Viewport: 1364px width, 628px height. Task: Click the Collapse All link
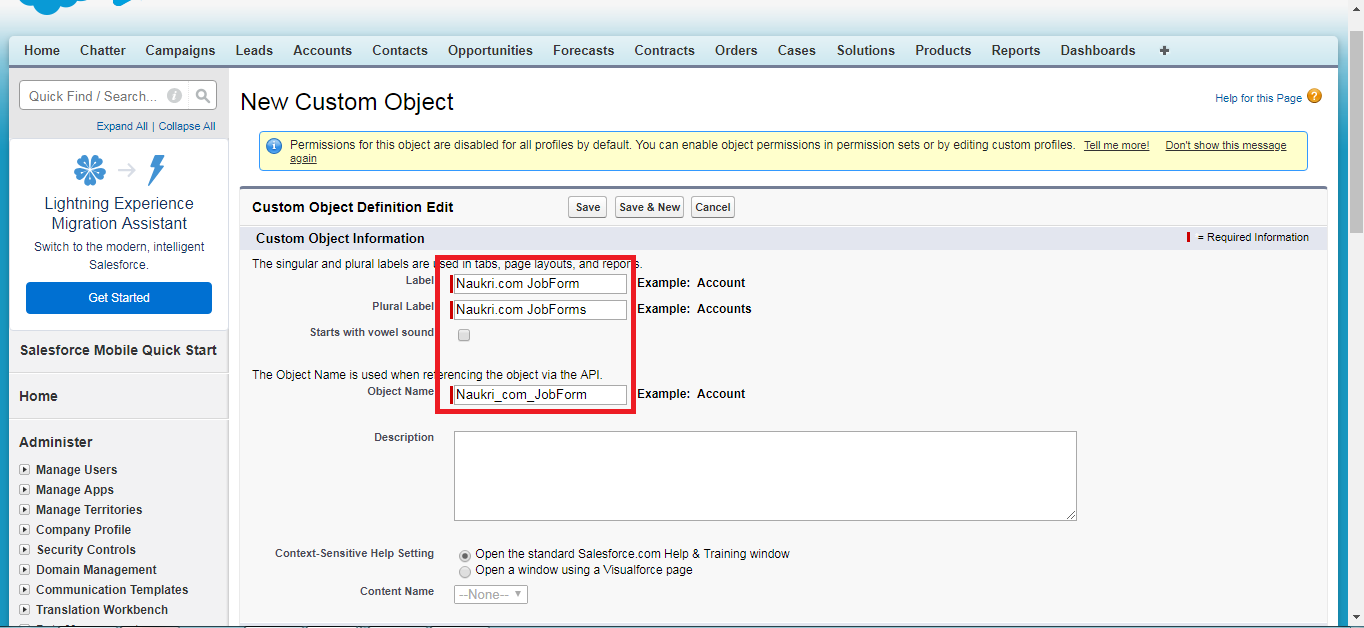tap(187, 126)
